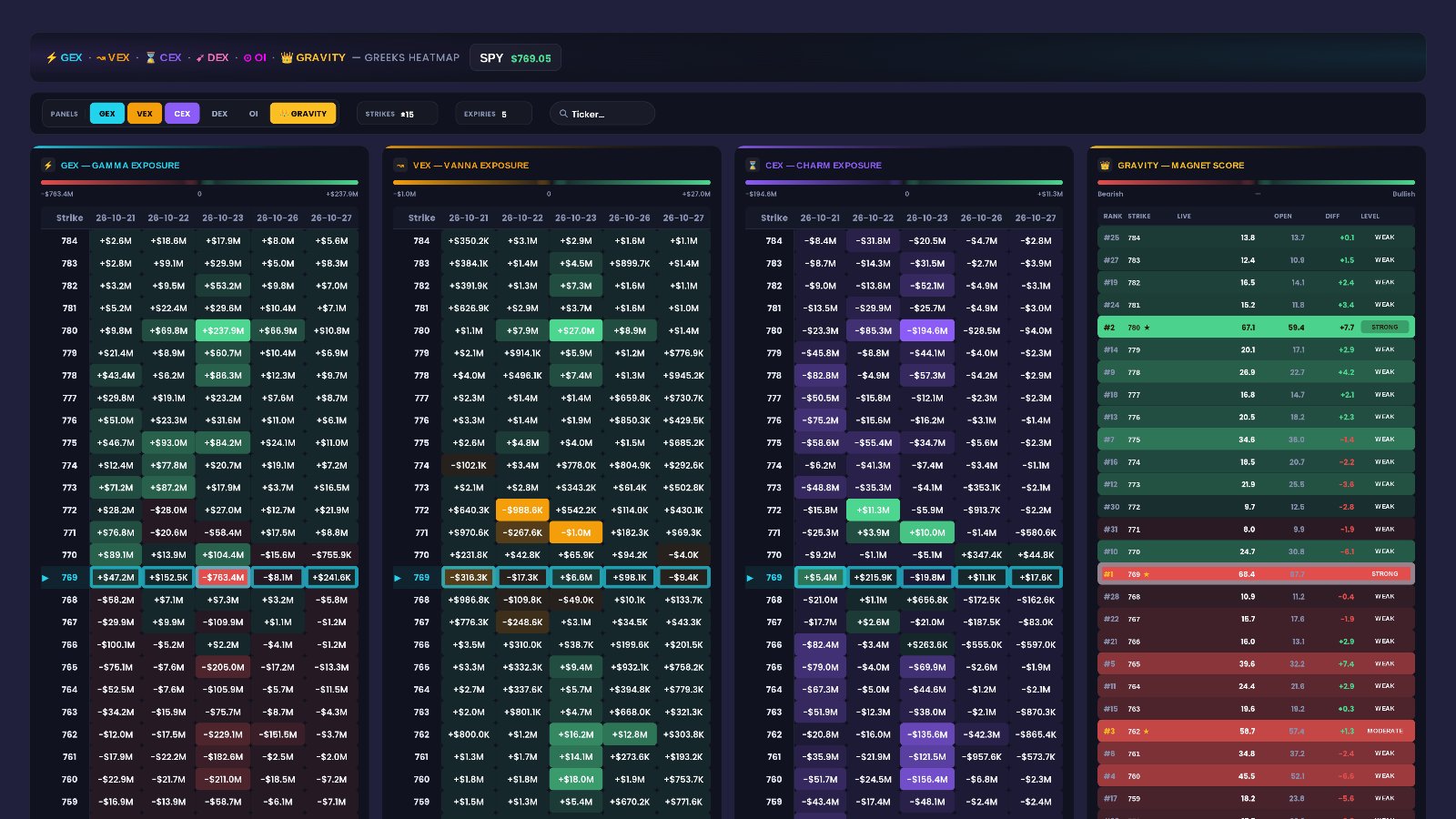Click the 26-10-23 column header in VEX panel
This screenshot has height=819, width=1456.
coord(576,218)
